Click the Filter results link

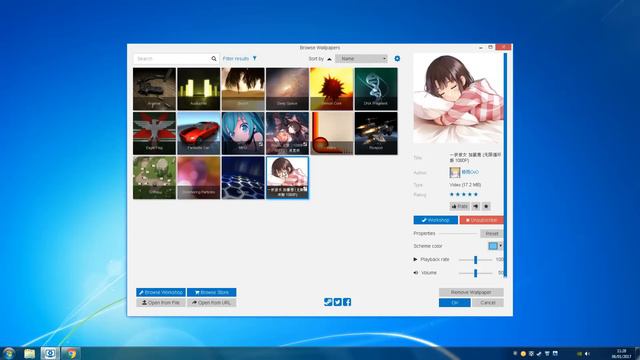pyautogui.click(x=236, y=59)
